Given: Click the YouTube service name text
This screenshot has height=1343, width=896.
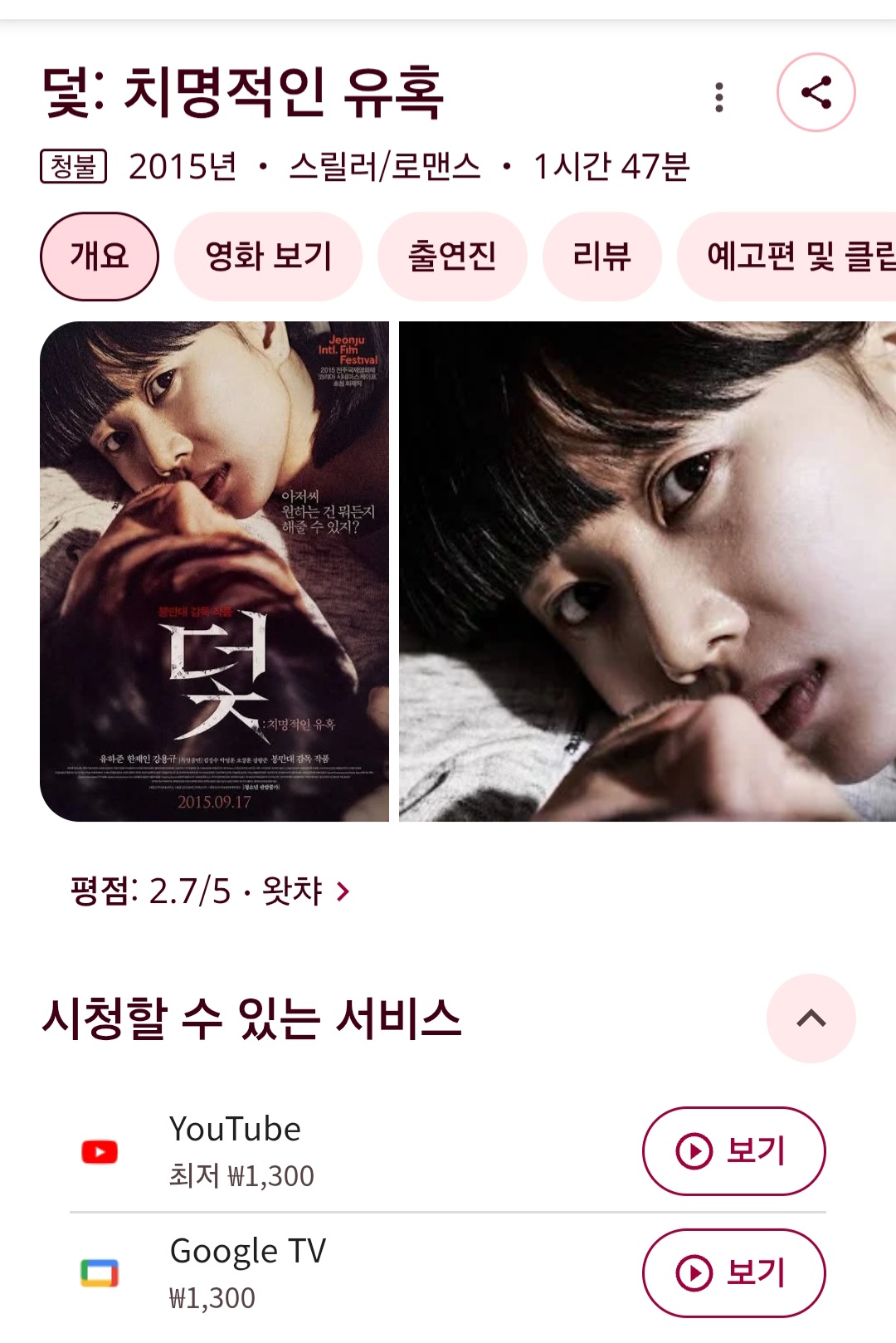Looking at the screenshot, I should point(235,1129).
